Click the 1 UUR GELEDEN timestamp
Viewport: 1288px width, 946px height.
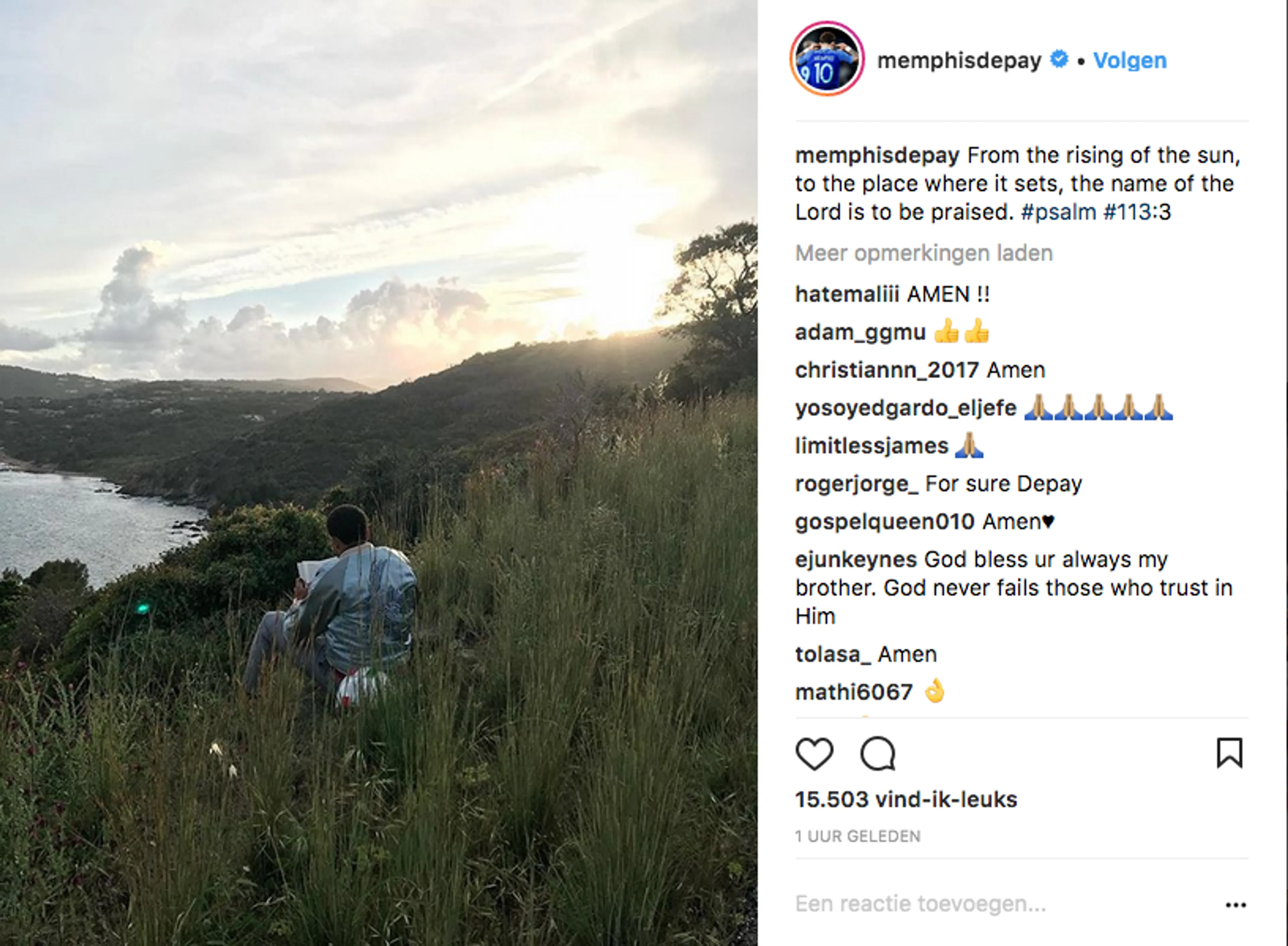click(x=857, y=837)
